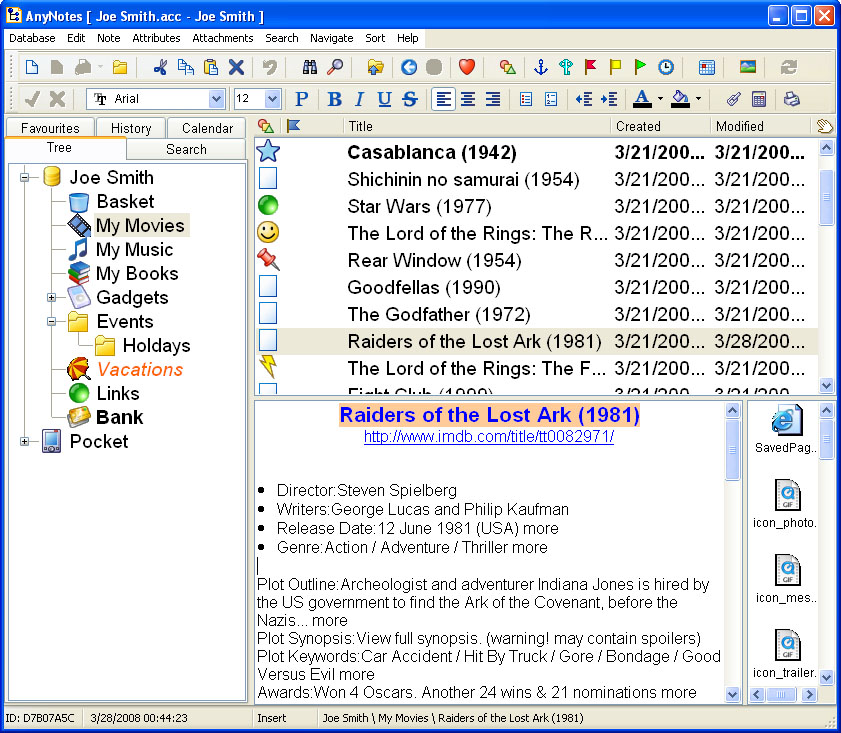
Task: Toggle bold formatting
Action: 334,99
